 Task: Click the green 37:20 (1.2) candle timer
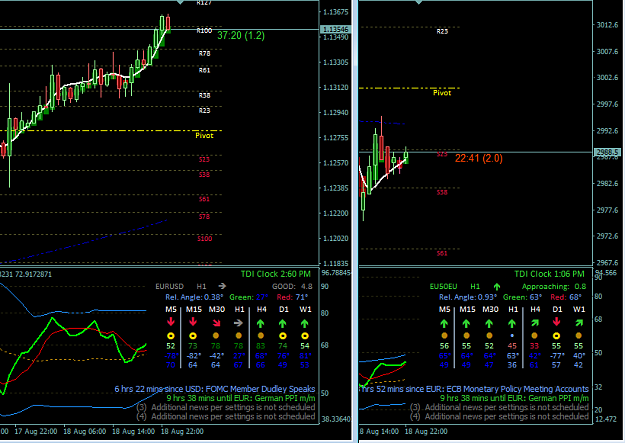[241, 35]
